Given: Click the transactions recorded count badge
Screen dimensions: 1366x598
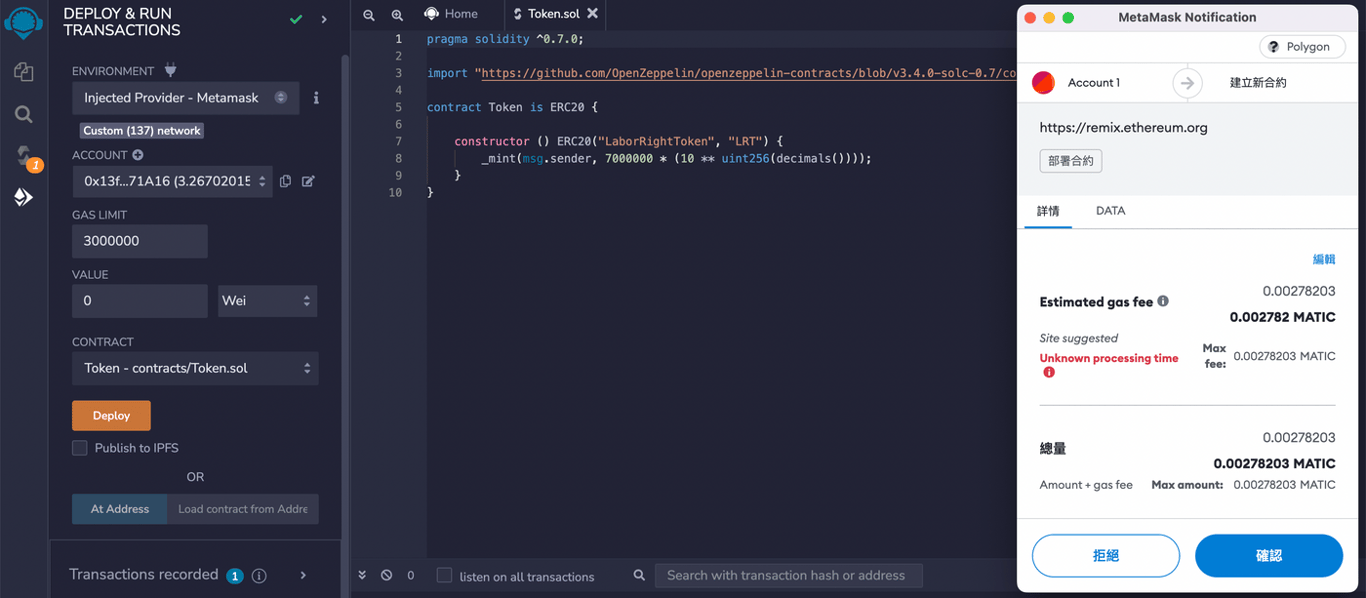Looking at the screenshot, I should coord(235,576).
